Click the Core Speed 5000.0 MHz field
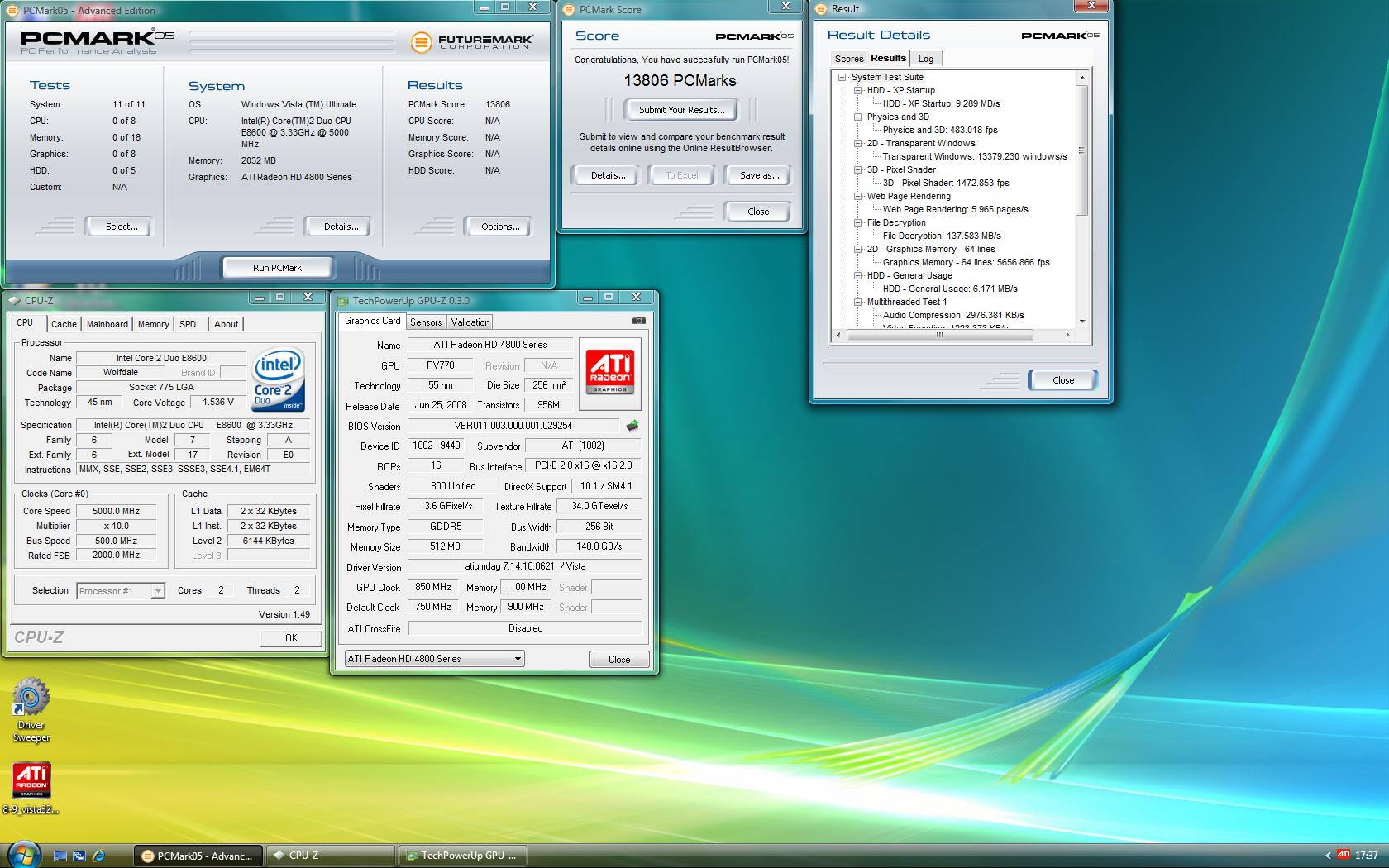This screenshot has width=1389, height=868. 117,511
